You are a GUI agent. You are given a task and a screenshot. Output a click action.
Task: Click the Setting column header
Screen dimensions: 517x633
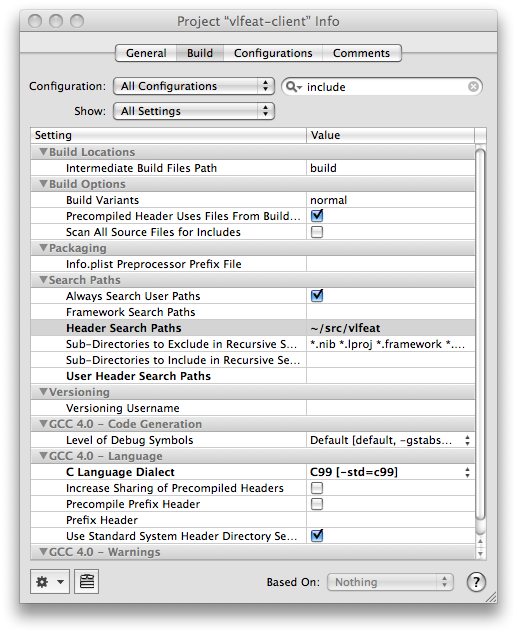[169, 135]
